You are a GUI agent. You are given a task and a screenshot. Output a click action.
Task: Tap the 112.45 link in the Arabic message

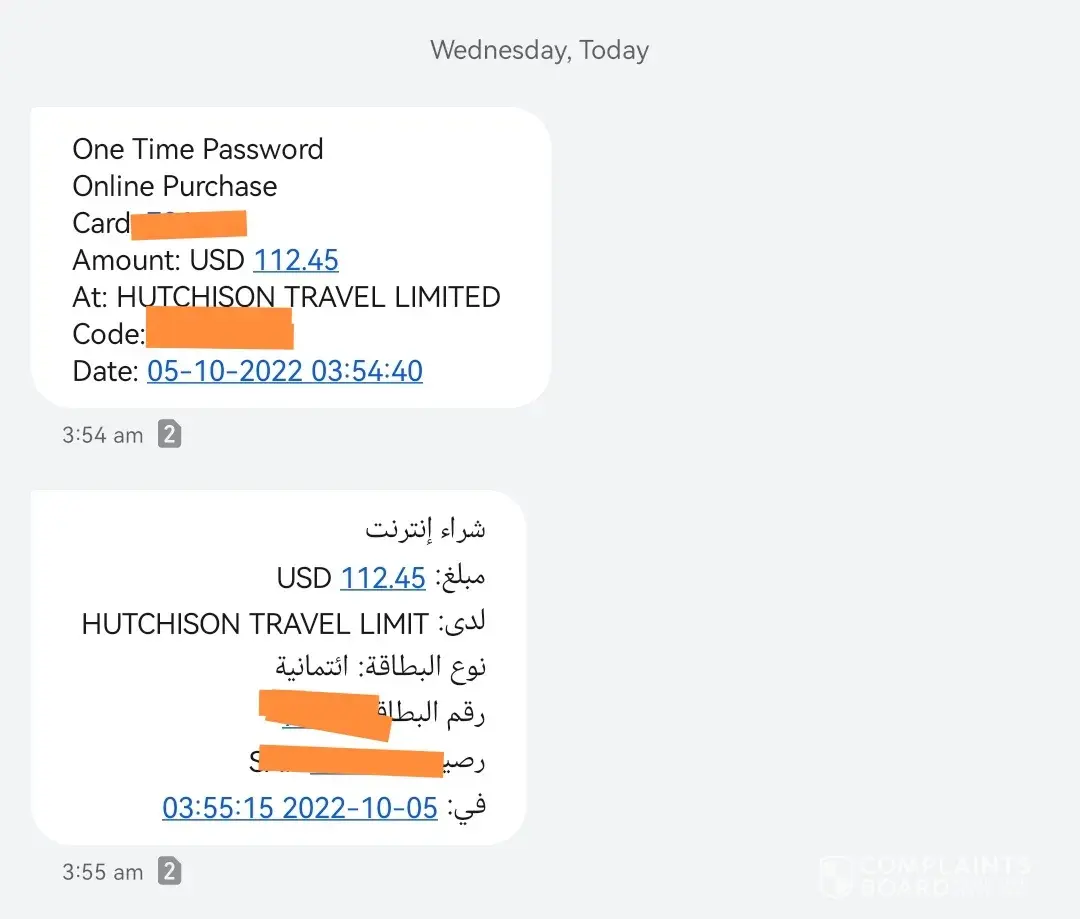pos(383,577)
